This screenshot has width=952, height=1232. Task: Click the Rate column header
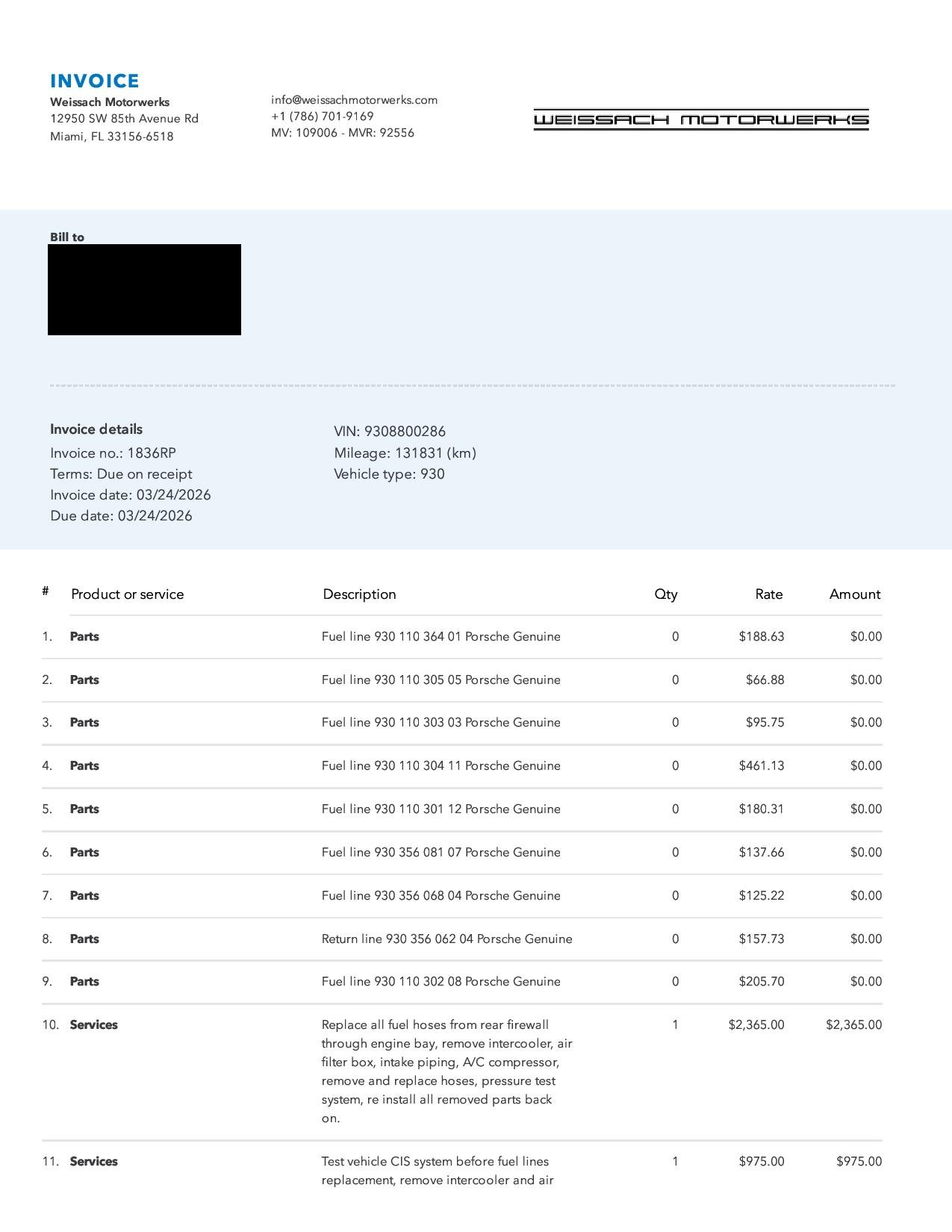[x=768, y=594]
